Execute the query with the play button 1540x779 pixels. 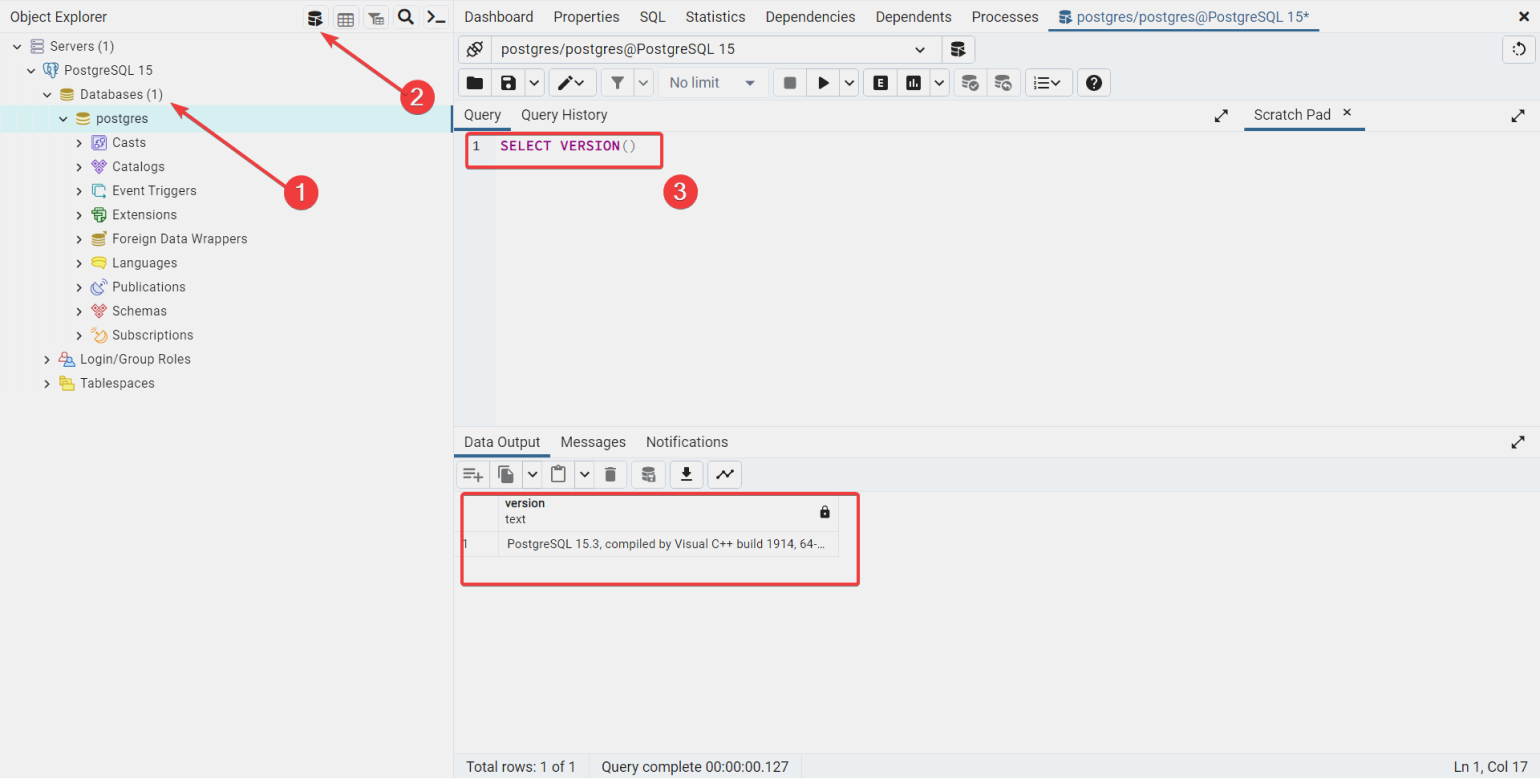pyautogui.click(x=823, y=83)
